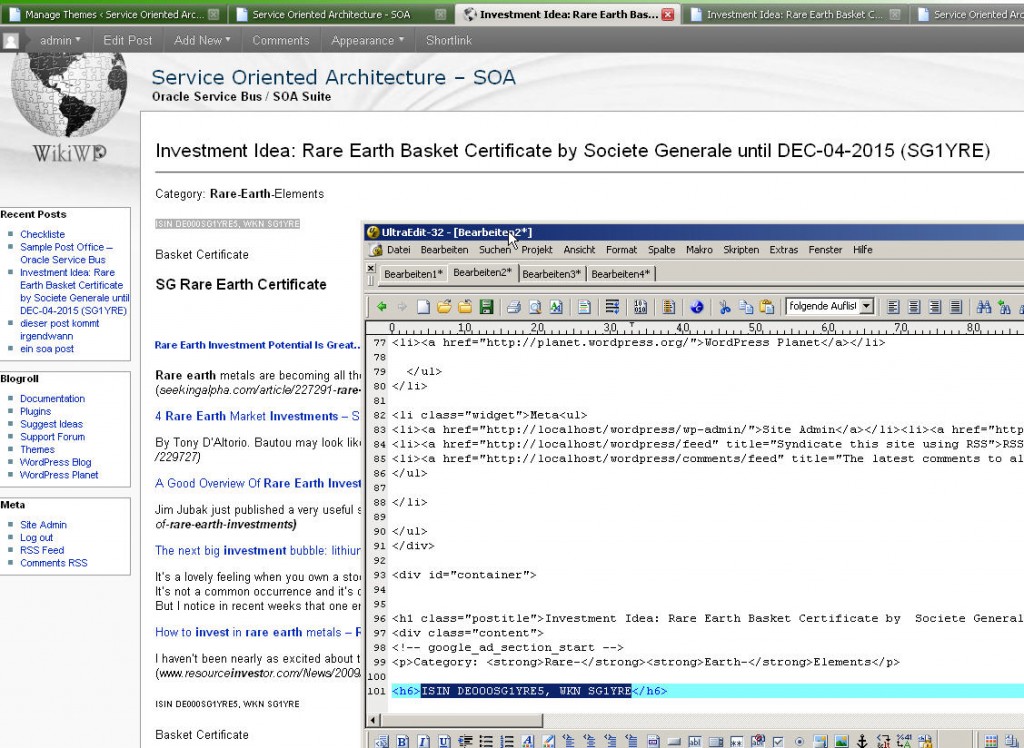
Task: Open the Ansicht menu in UltraEdit
Action: tap(579, 250)
